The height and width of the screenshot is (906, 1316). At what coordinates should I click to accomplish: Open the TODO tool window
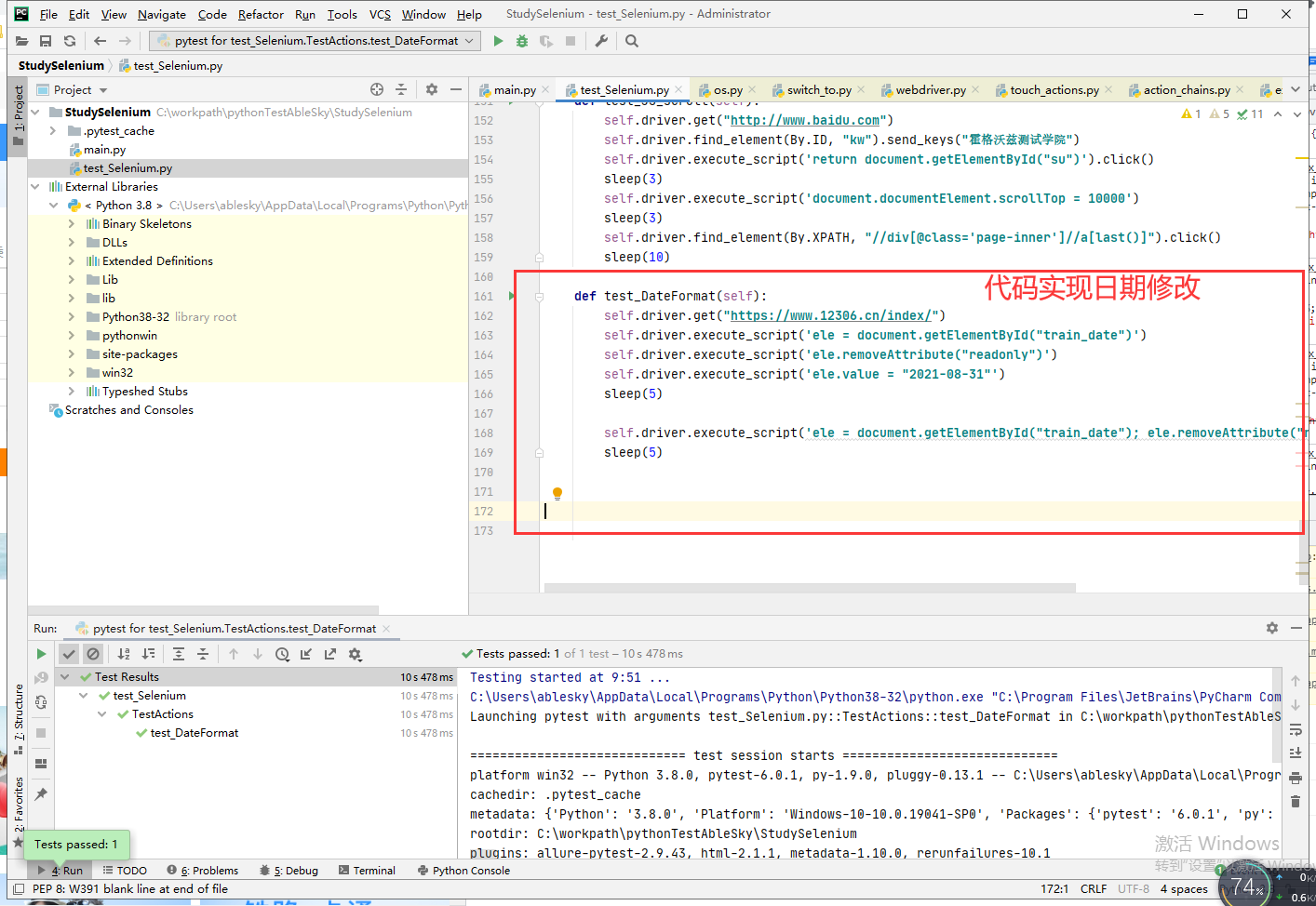click(125, 871)
